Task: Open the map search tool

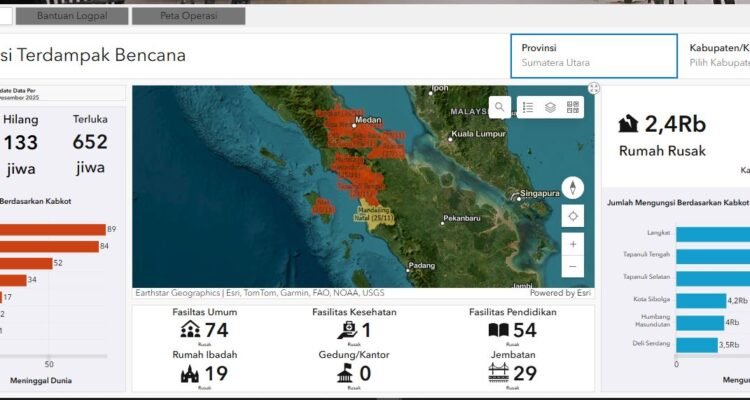Action: click(x=500, y=107)
